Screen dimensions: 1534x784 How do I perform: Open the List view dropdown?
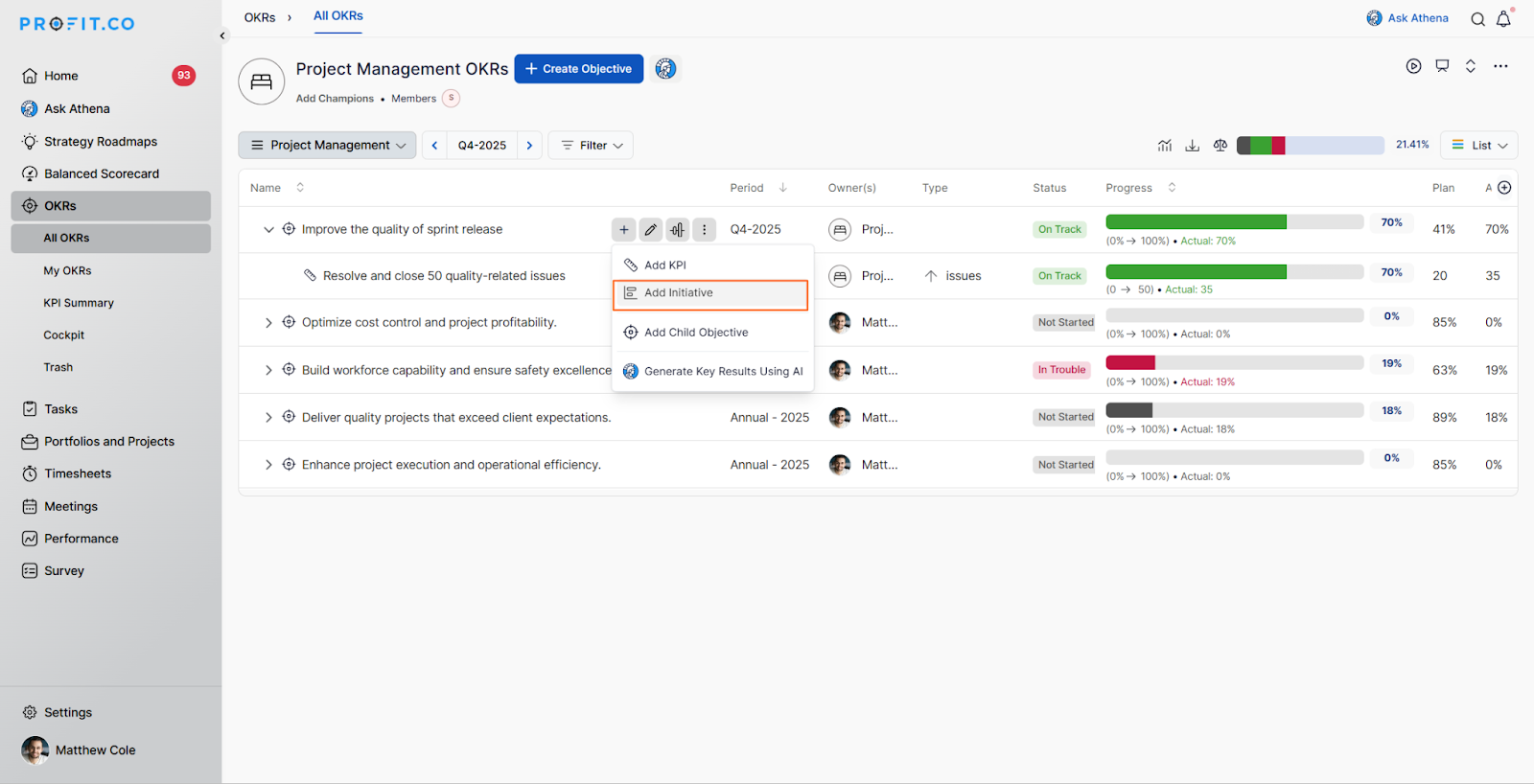click(x=1479, y=146)
